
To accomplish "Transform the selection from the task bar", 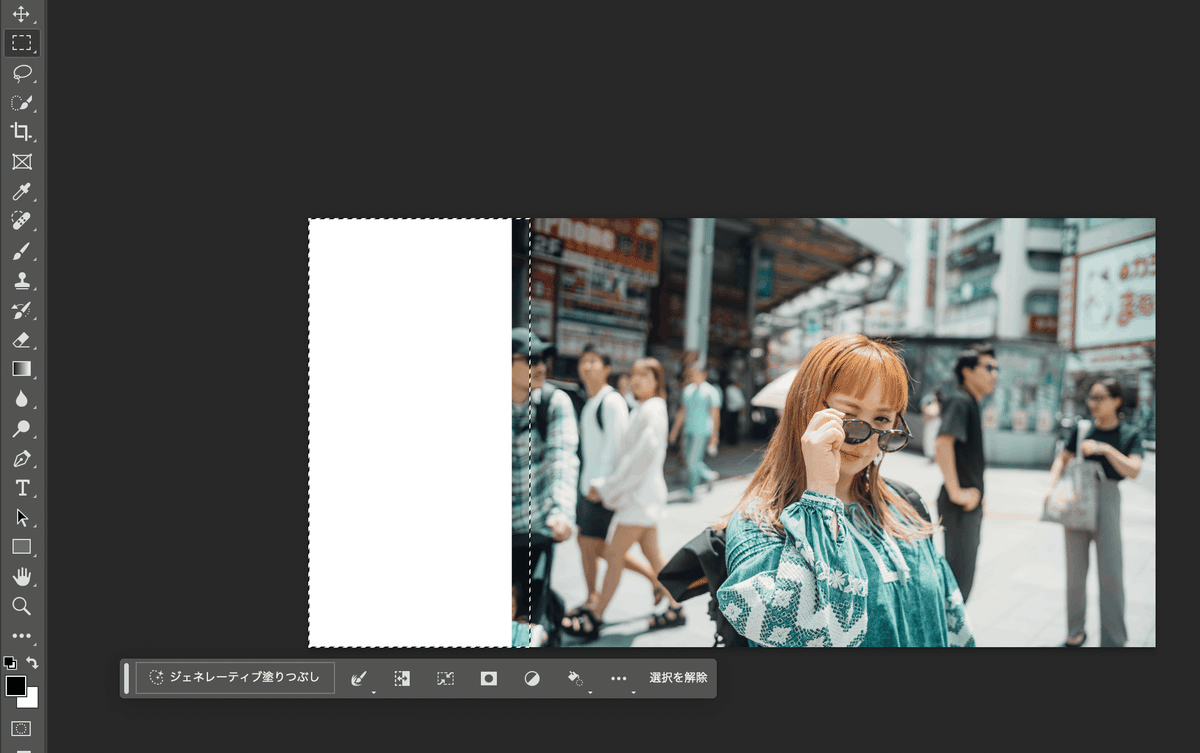I will [x=445, y=678].
